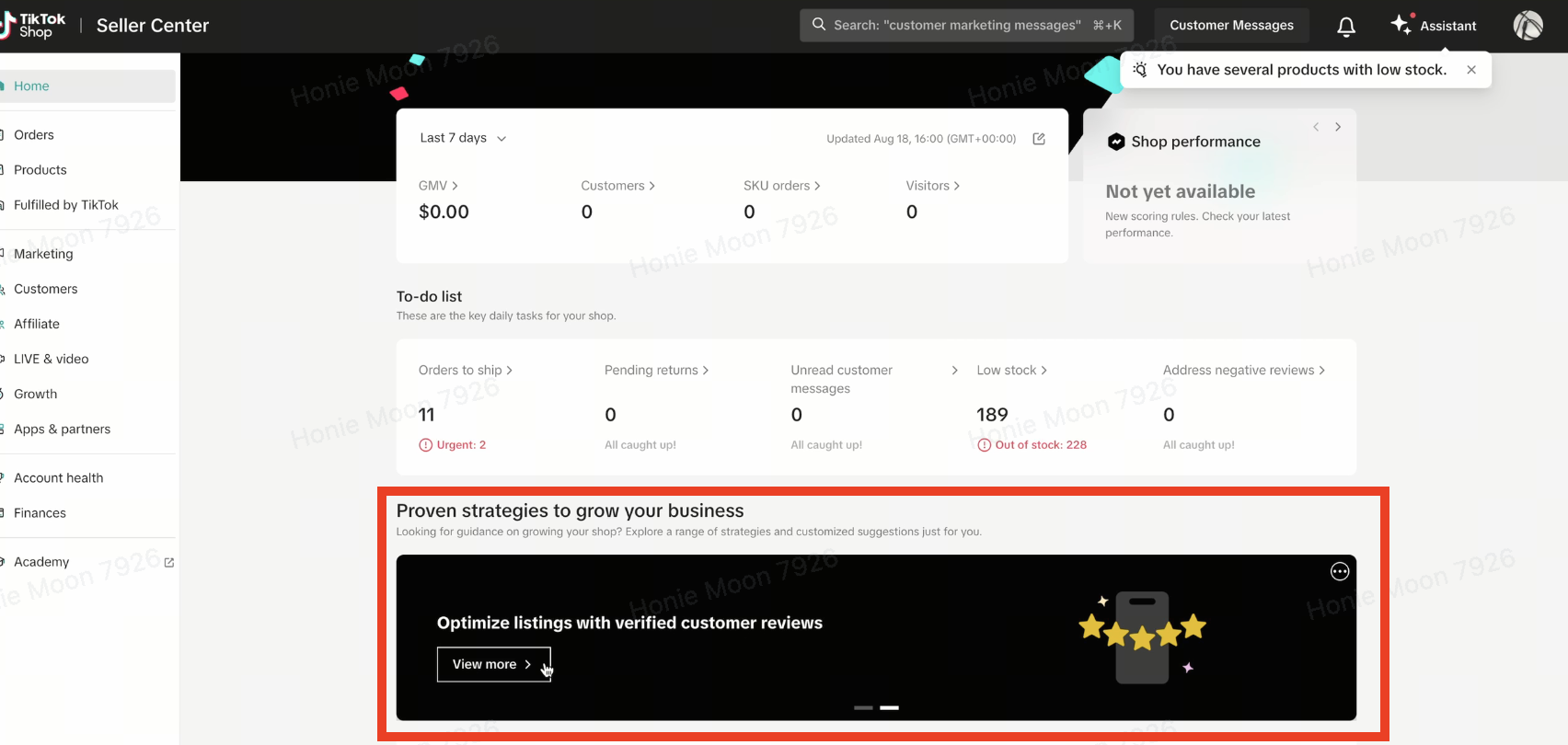Open Unread customer messages chevron
The height and width of the screenshot is (745, 1568).
click(x=954, y=371)
